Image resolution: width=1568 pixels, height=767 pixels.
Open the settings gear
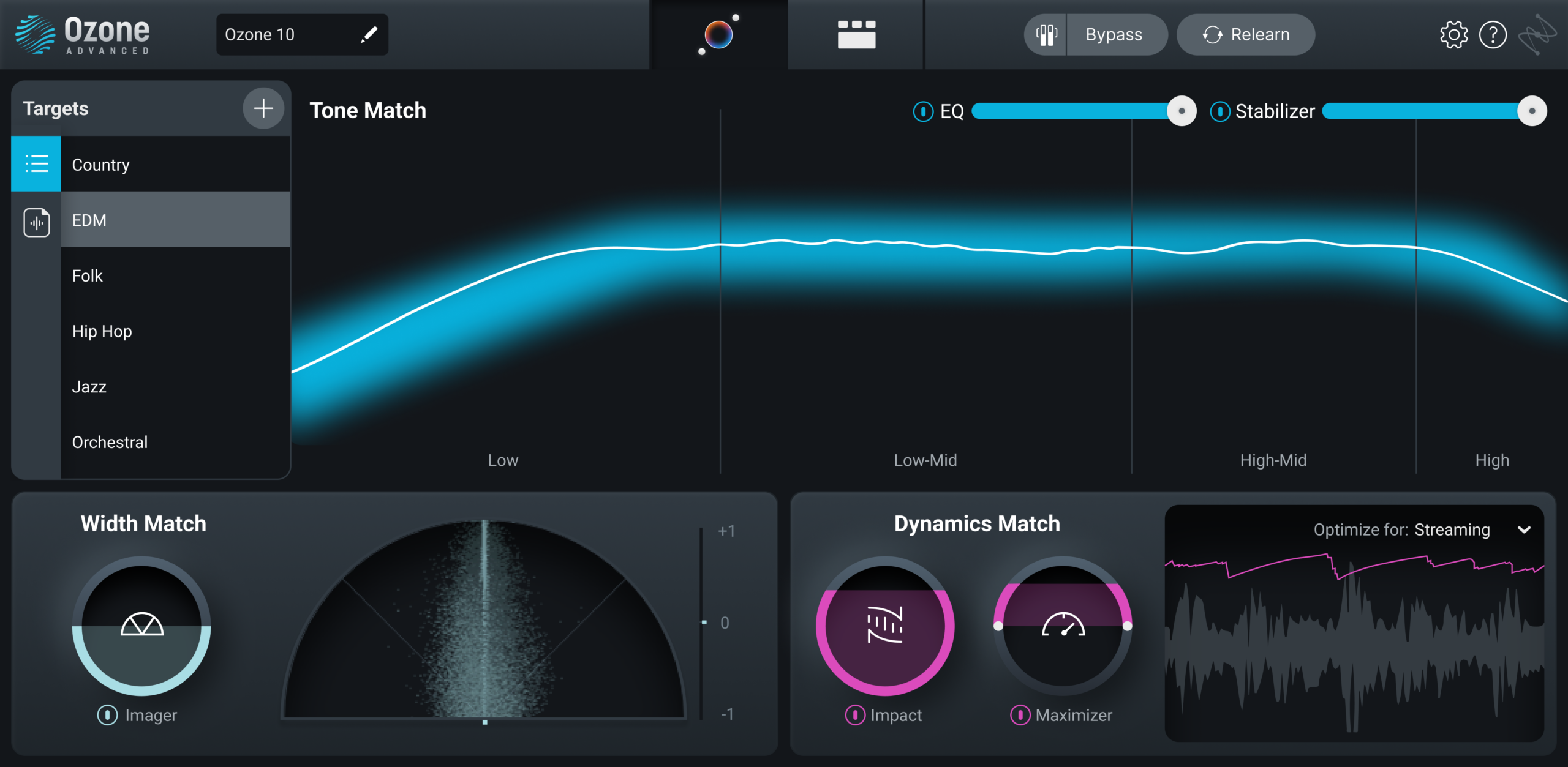pos(1453,35)
